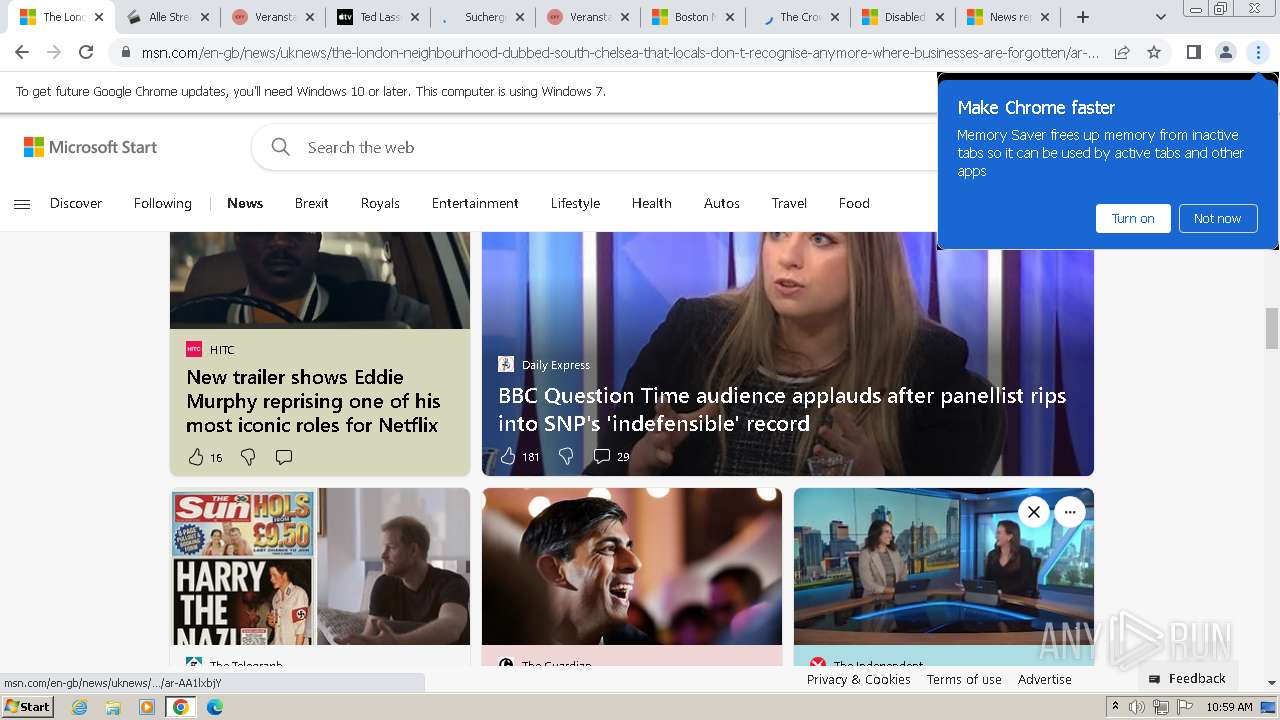Launch Internet Explorer from the taskbar
Screen dimensions: 1280x720
pyautogui.click(x=80, y=707)
